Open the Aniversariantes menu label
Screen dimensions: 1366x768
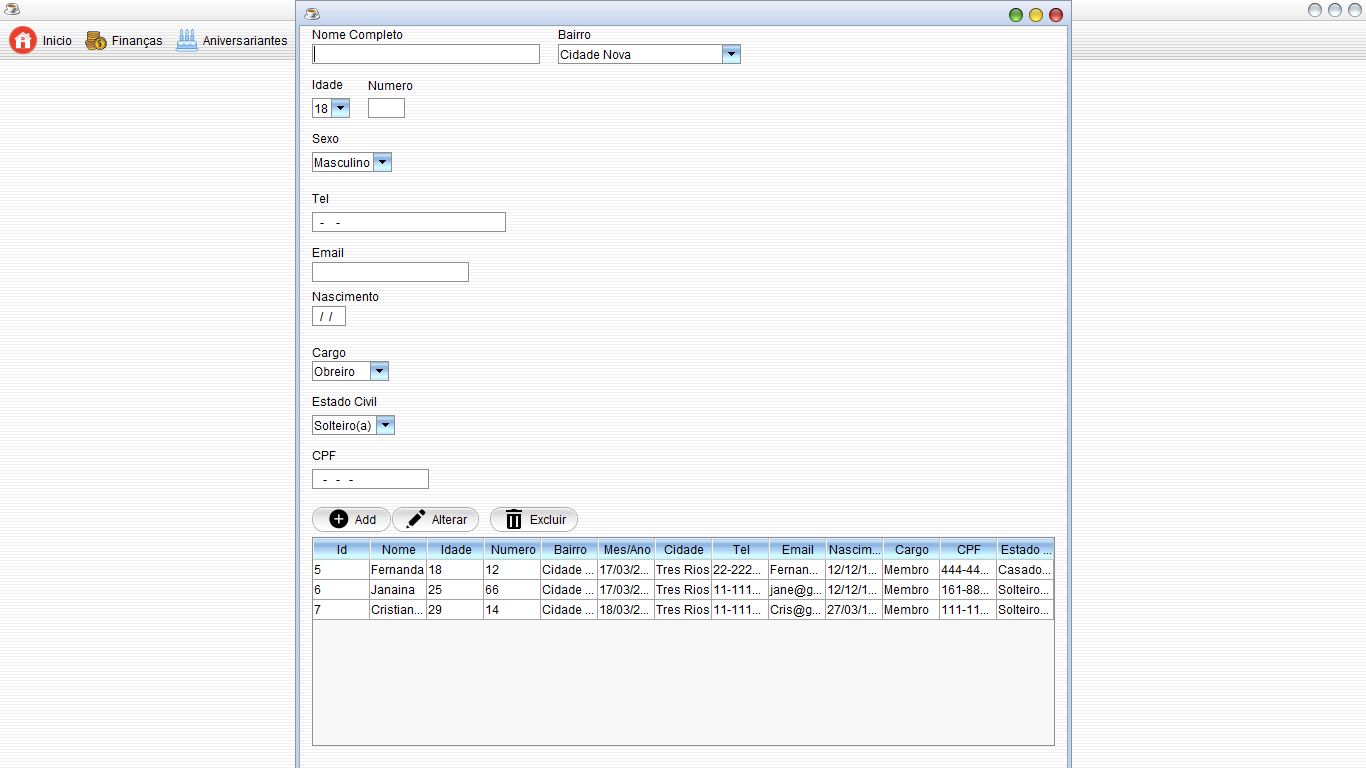pos(245,41)
